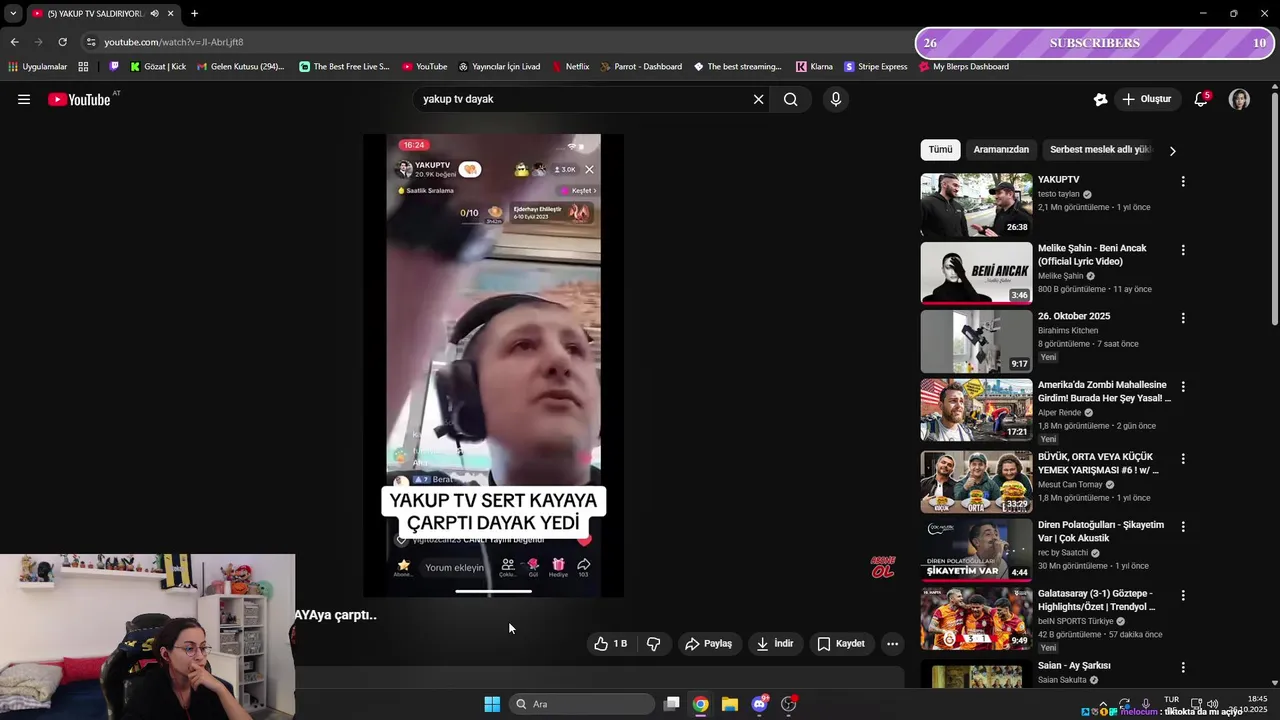Open a new browser tab
The height and width of the screenshot is (720, 1280).
tap(194, 14)
